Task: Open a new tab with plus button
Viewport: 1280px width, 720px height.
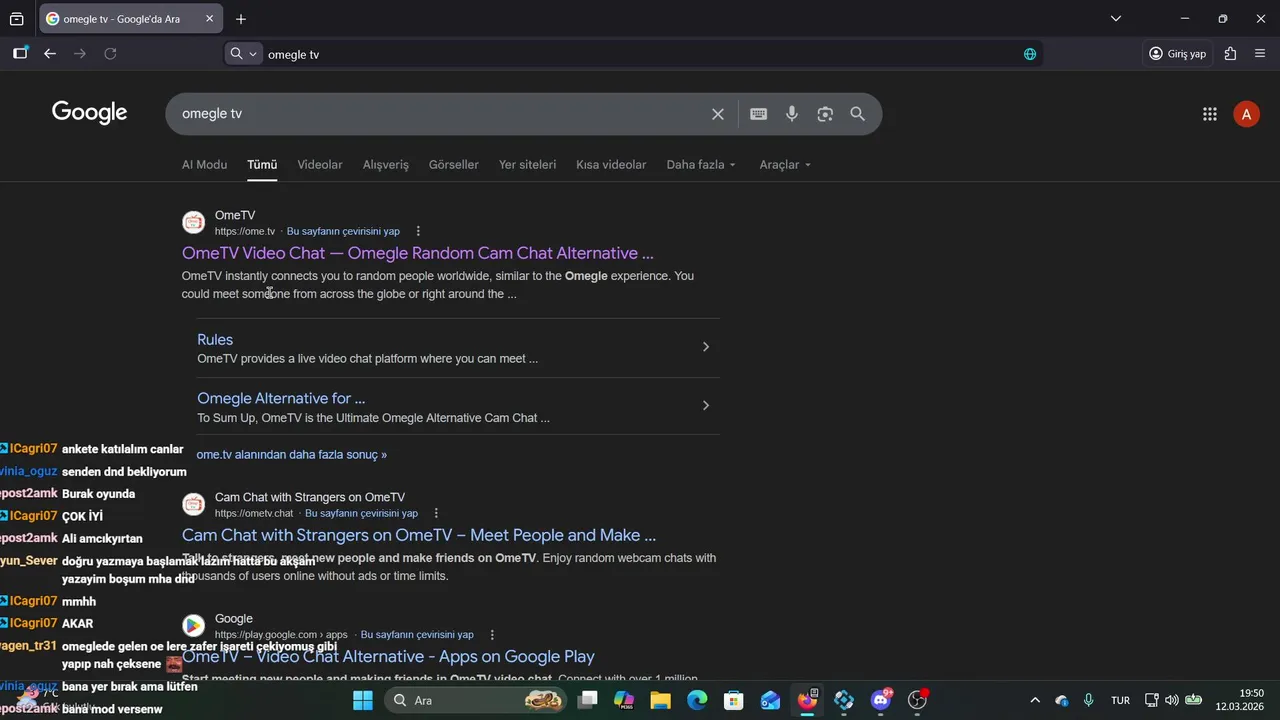Action: pyautogui.click(x=241, y=19)
